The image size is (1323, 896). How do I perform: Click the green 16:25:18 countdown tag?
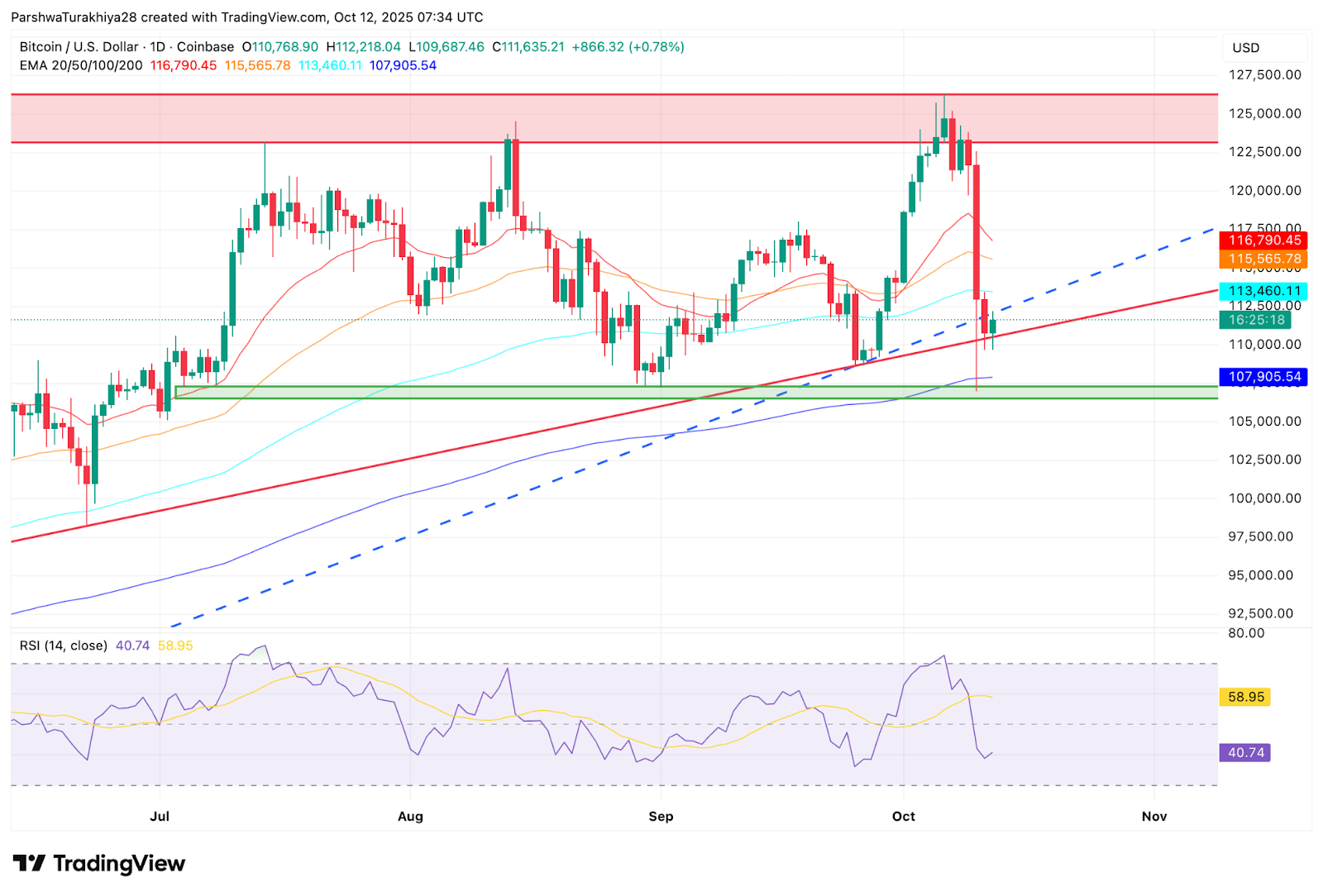coord(1256,320)
